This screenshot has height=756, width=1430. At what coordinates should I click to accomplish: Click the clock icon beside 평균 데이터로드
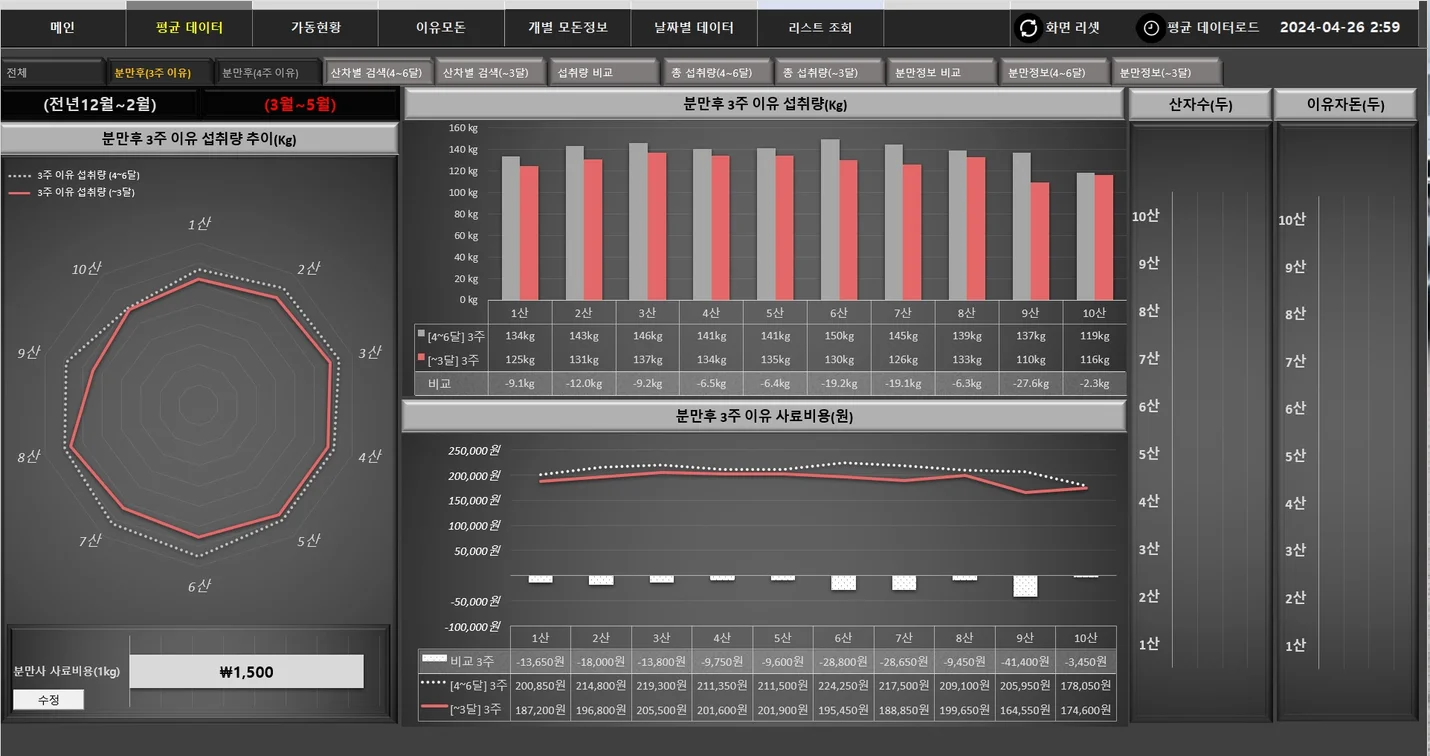click(1151, 28)
